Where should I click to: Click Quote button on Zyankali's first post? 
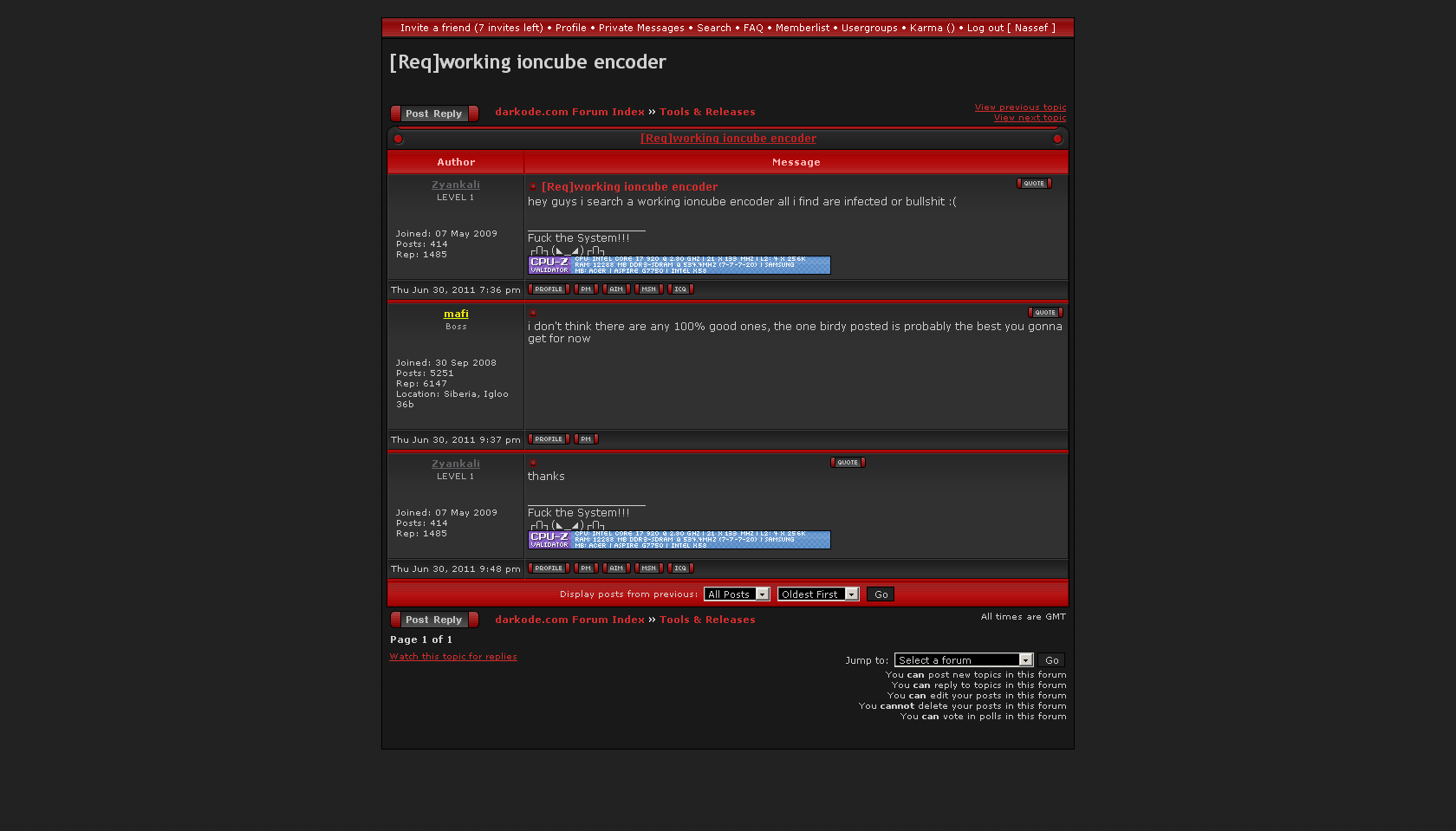click(x=1033, y=184)
